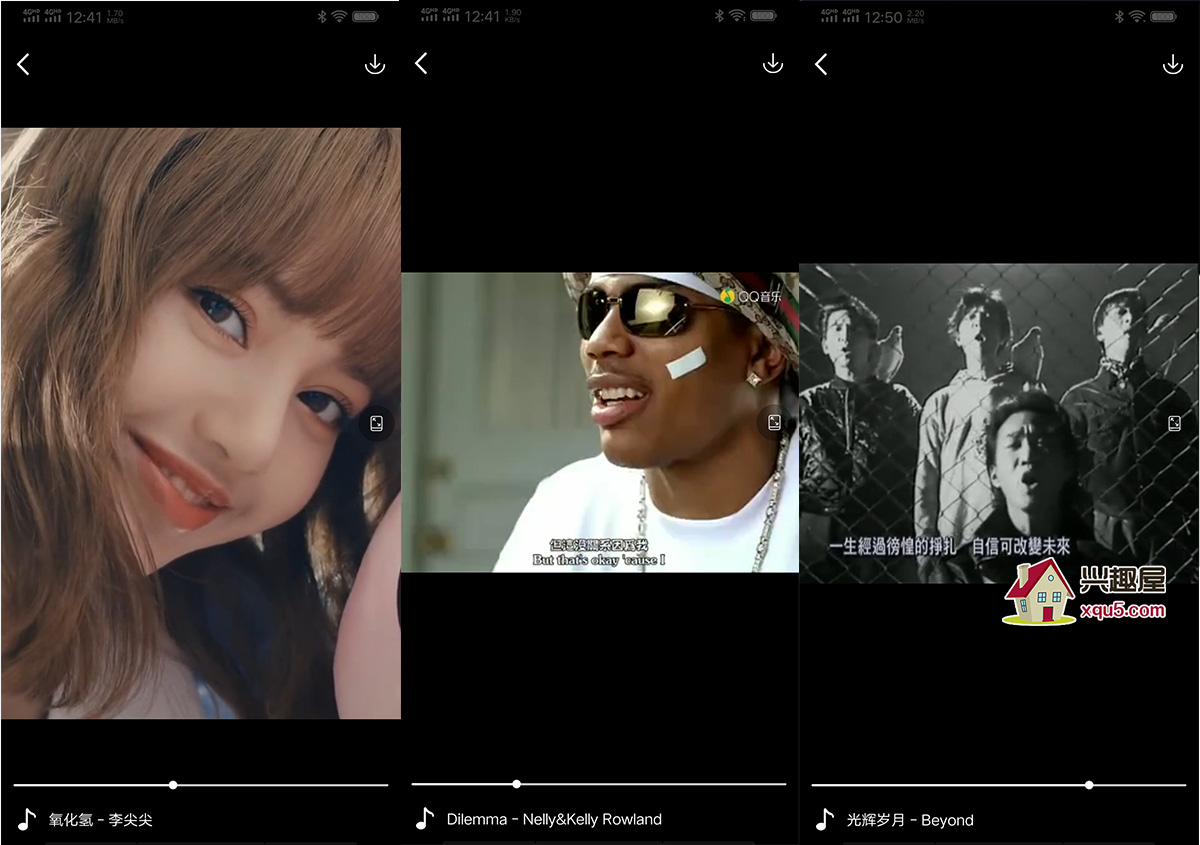Image resolution: width=1200 pixels, height=845 pixels.
Task: Tap the 光辉岁月 Beyond video frame
Action: [x=999, y=423]
